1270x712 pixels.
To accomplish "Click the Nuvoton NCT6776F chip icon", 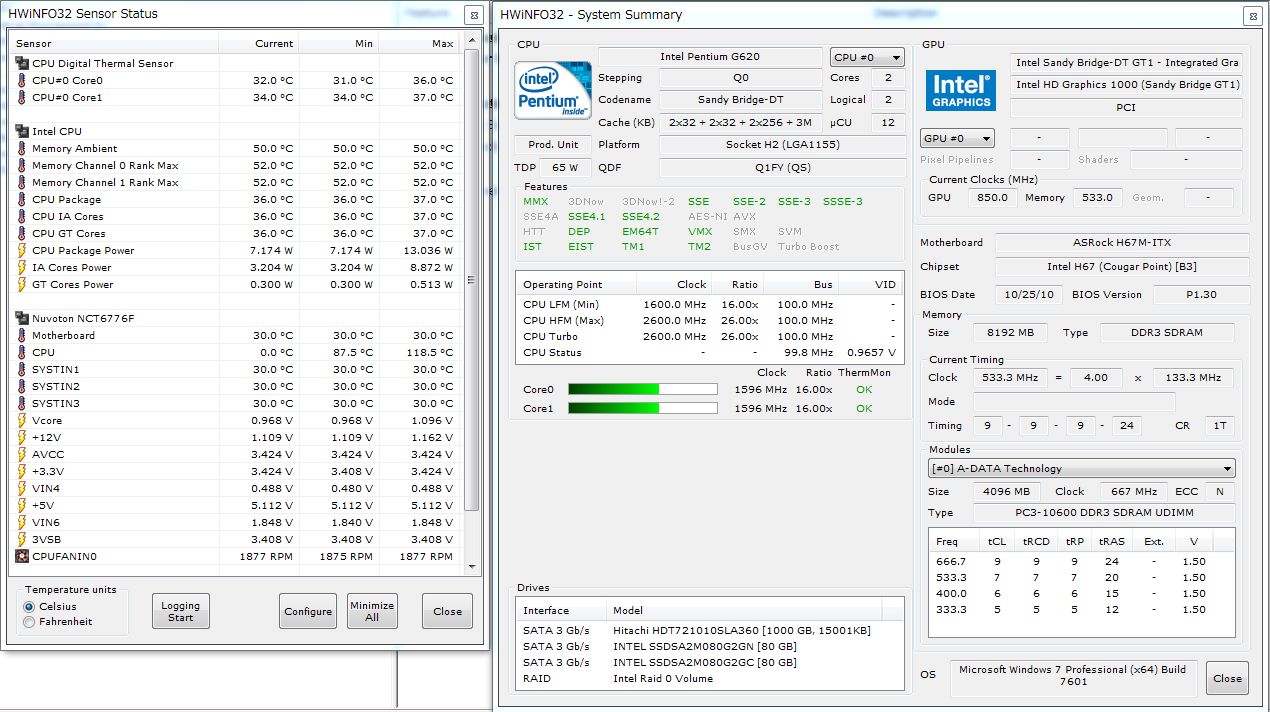I will [22, 318].
